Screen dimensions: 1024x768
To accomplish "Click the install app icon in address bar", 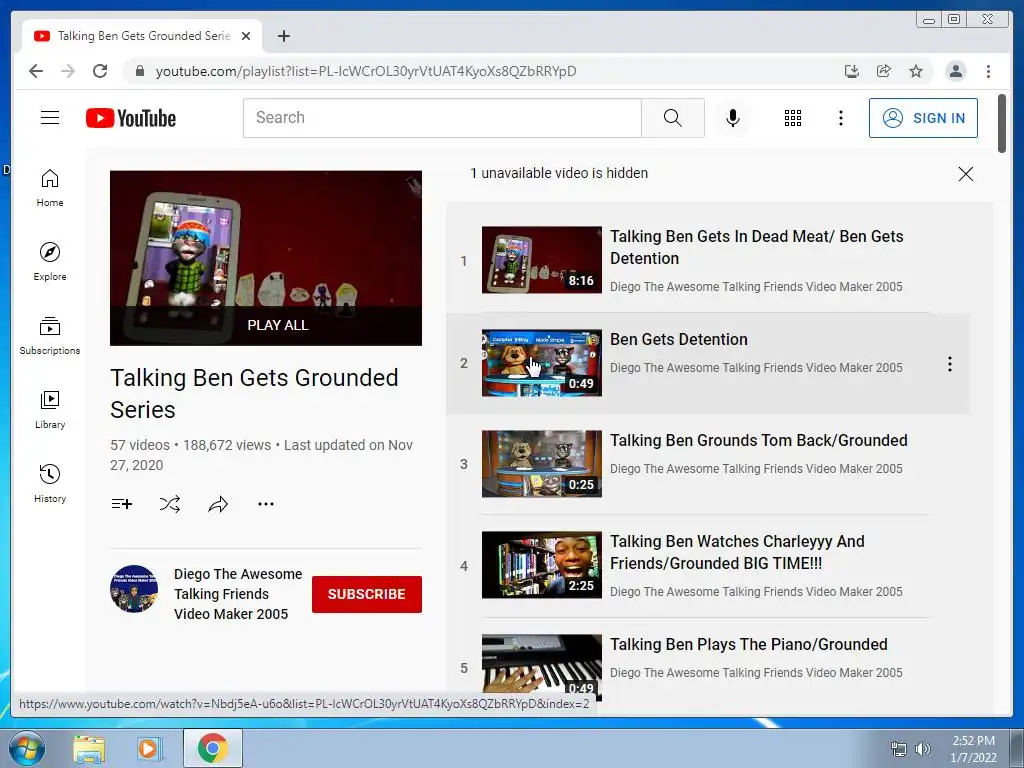I will click(x=851, y=71).
